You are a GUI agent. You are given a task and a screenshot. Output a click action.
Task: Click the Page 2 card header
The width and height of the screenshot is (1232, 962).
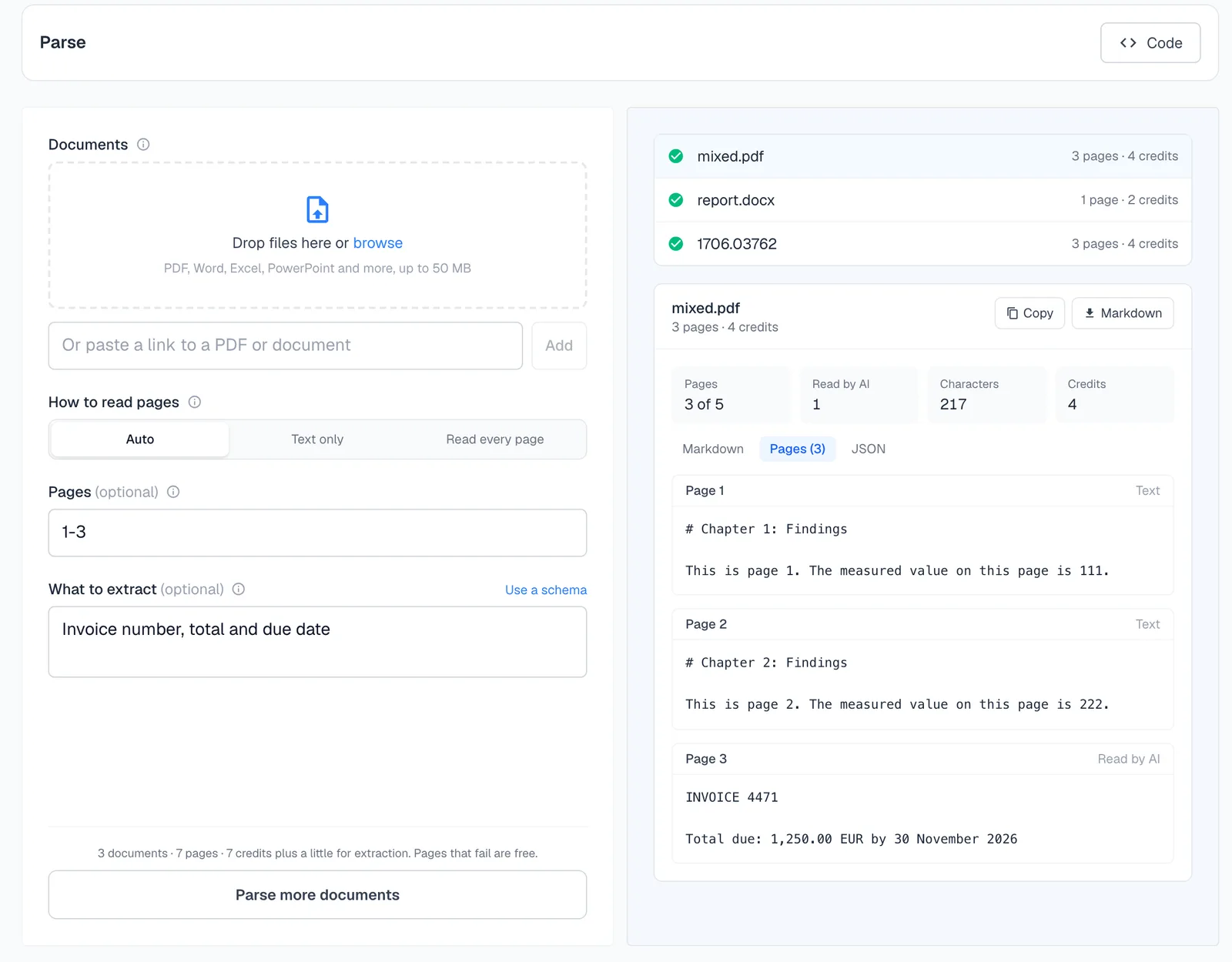click(922, 624)
